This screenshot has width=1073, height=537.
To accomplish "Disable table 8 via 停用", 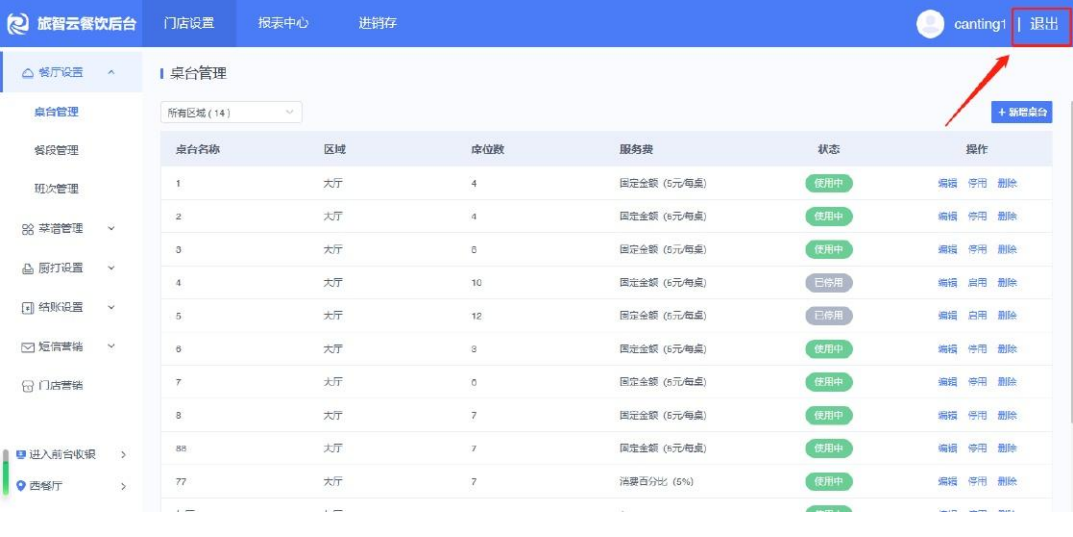I will pyautogui.click(x=977, y=415).
